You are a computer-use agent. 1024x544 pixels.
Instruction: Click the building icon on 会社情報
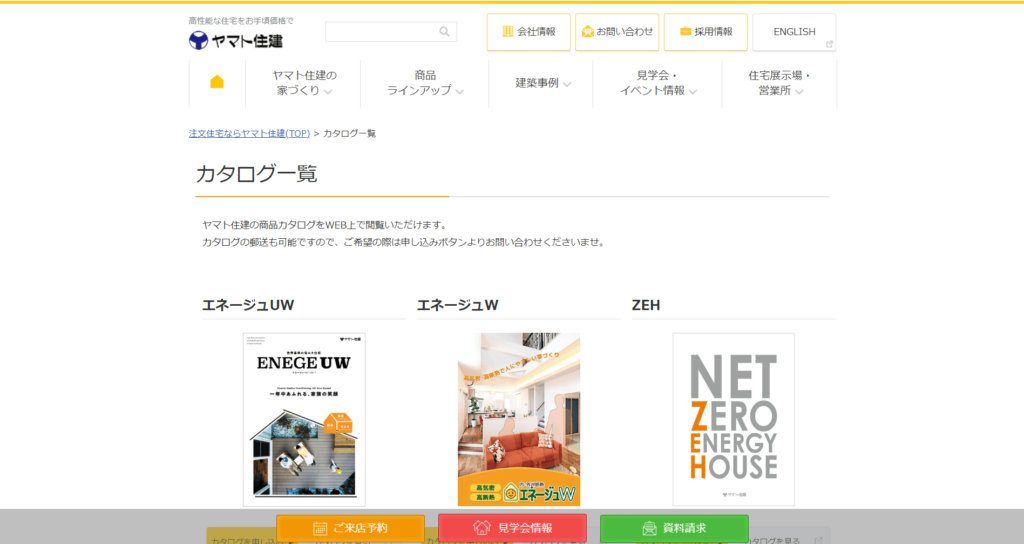(507, 31)
